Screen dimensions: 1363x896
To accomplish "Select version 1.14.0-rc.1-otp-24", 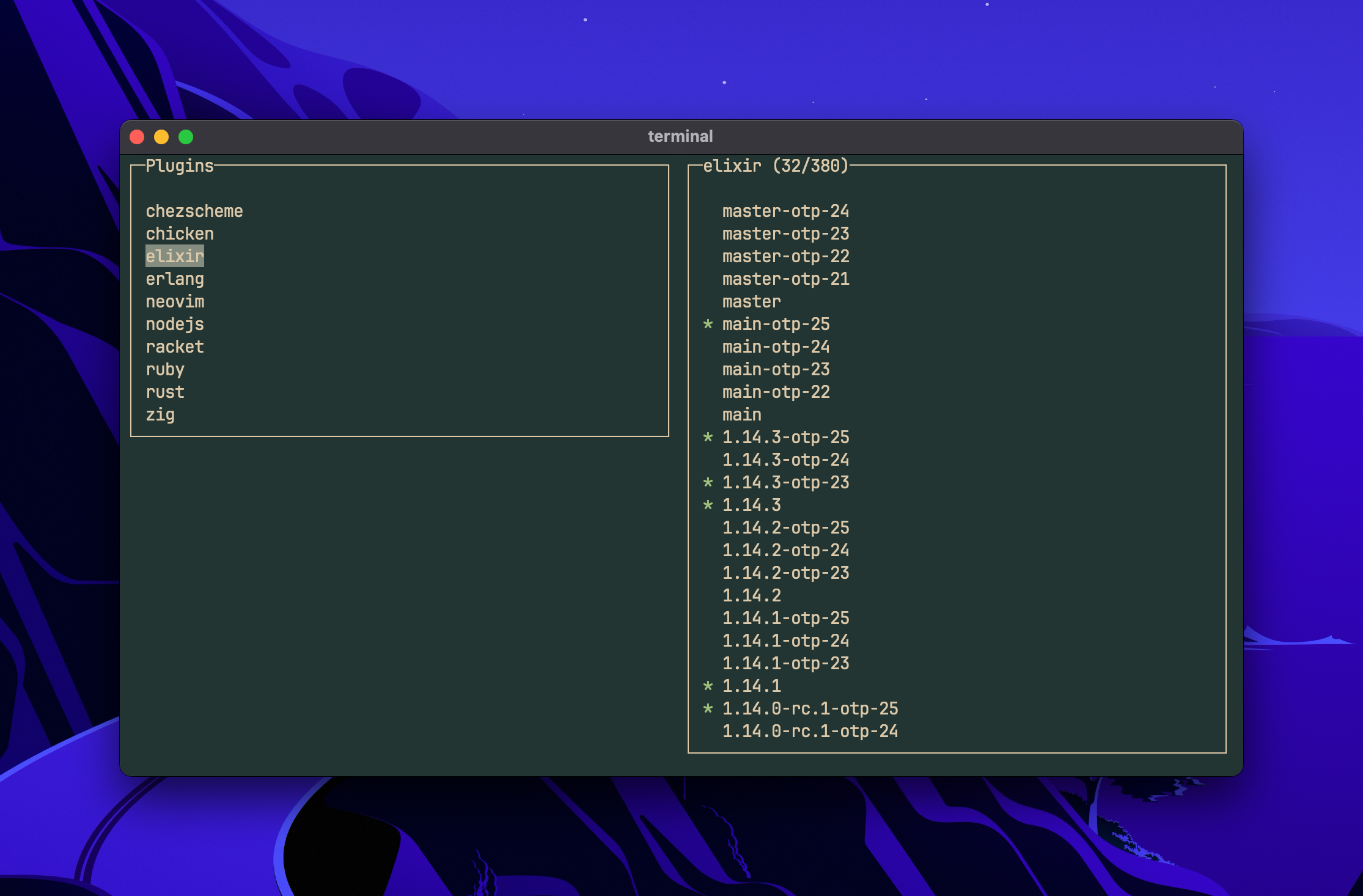I will pyautogui.click(x=810, y=732).
